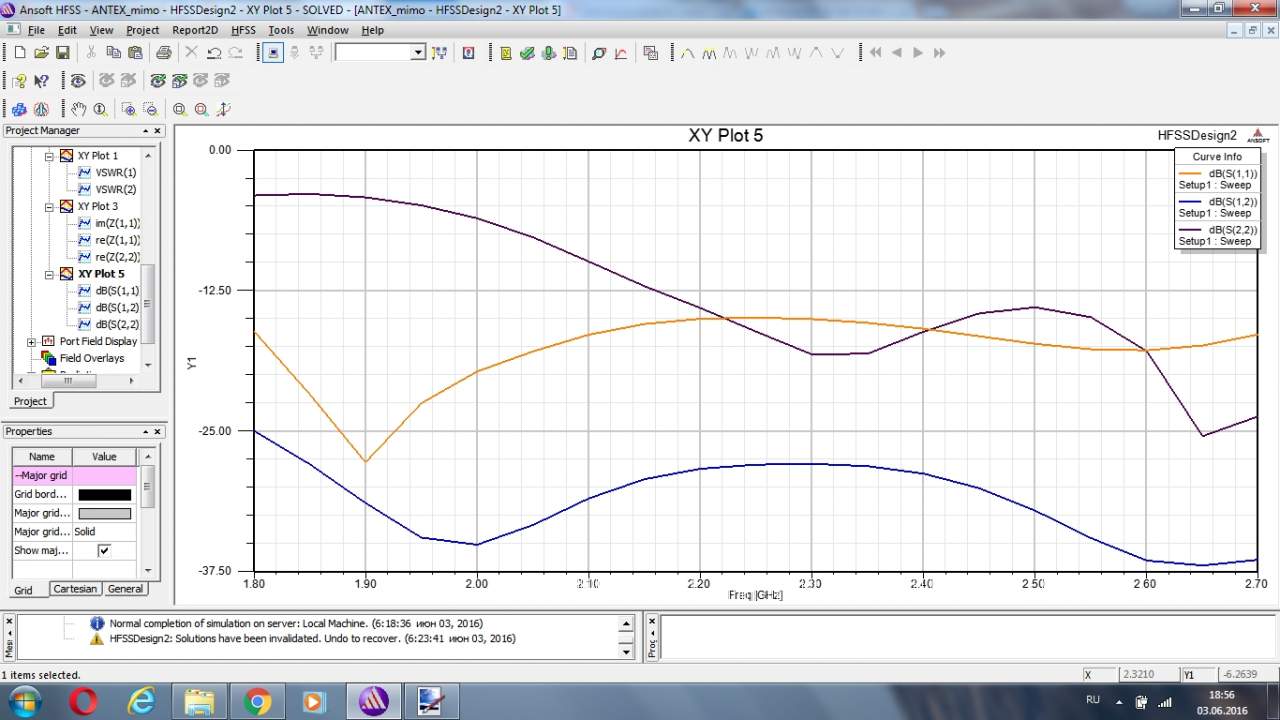Open the empty toolbar combo box dropdown
1280x720 pixels.
tap(418, 52)
